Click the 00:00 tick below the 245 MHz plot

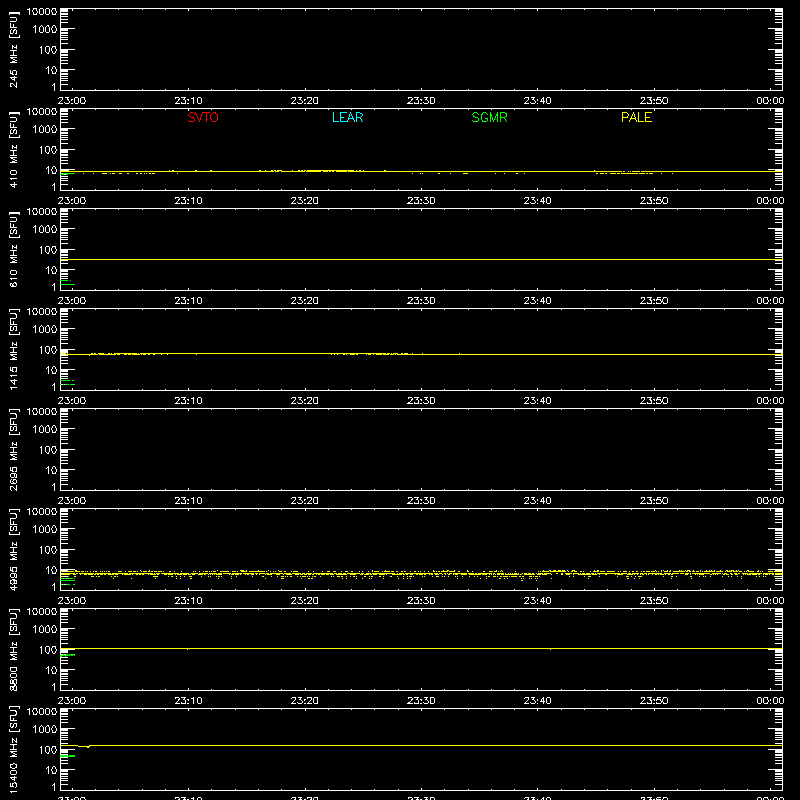pyautogui.click(x=770, y=101)
